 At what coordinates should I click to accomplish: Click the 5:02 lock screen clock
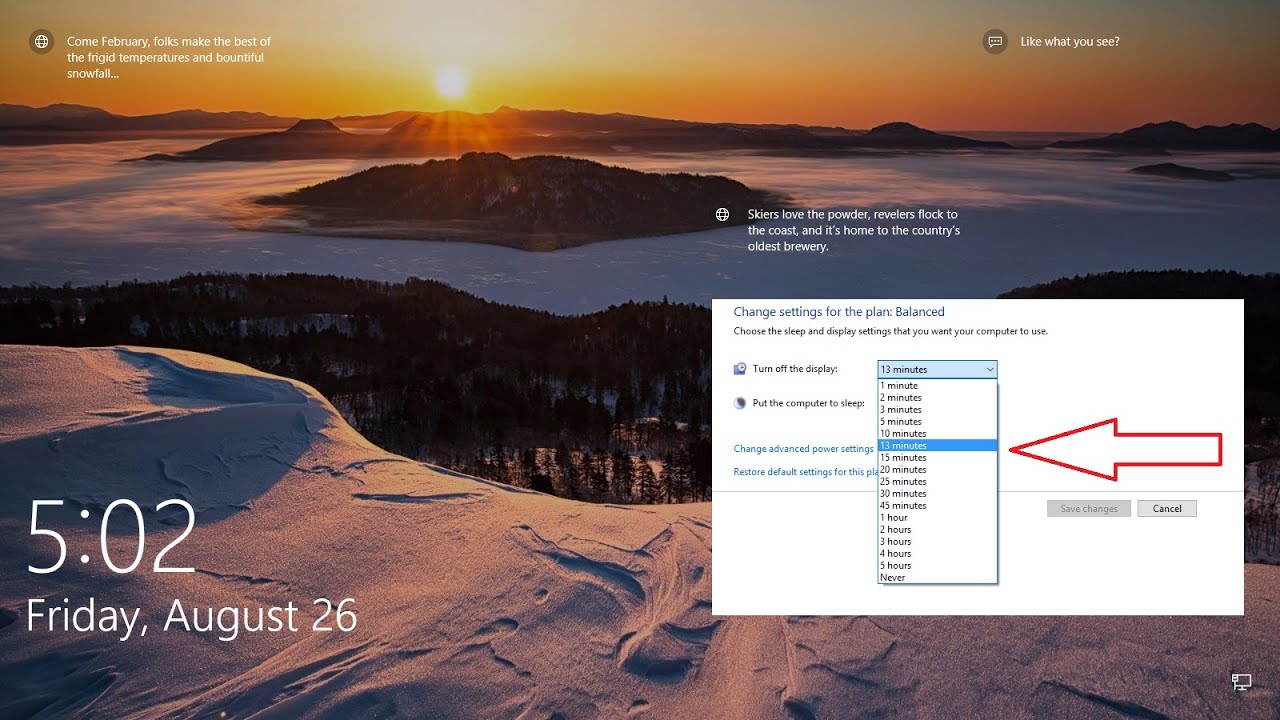(112, 537)
